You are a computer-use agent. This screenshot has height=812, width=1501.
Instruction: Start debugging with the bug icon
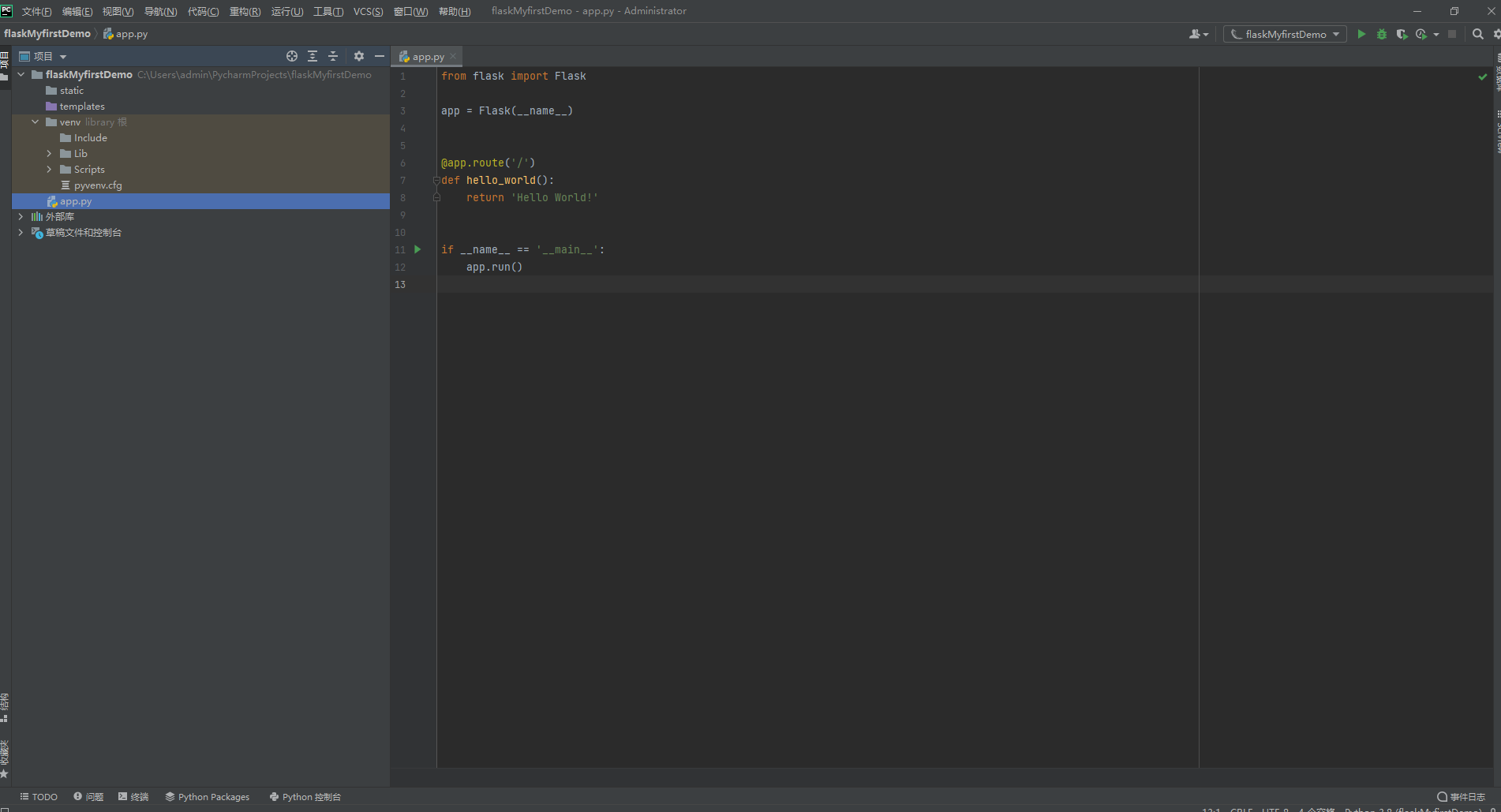pyautogui.click(x=1382, y=34)
